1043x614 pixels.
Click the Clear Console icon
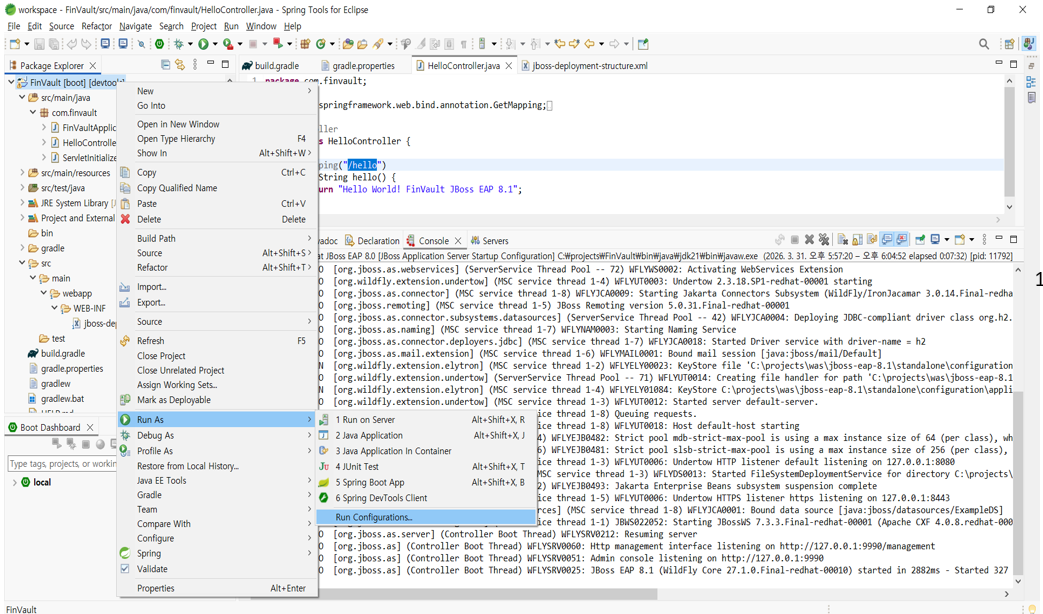tap(843, 239)
